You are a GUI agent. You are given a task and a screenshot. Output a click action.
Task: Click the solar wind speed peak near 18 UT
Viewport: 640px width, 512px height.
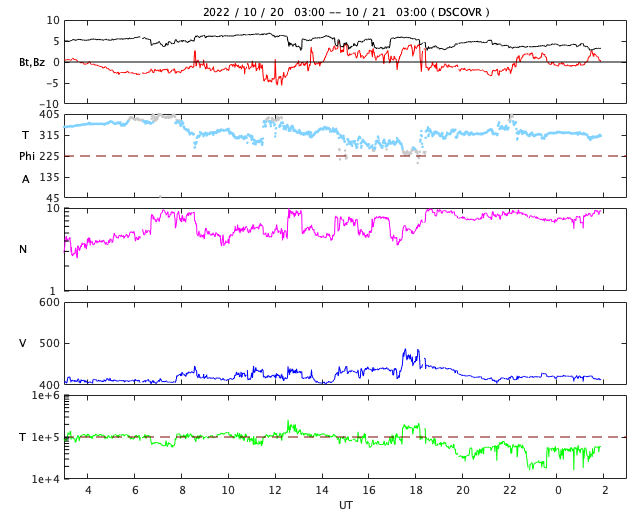click(x=405, y=350)
